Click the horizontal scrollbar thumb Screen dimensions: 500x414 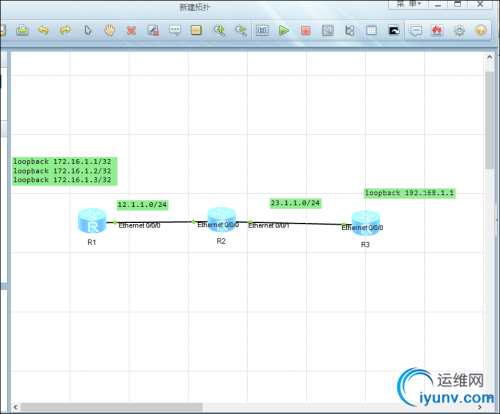112,407
